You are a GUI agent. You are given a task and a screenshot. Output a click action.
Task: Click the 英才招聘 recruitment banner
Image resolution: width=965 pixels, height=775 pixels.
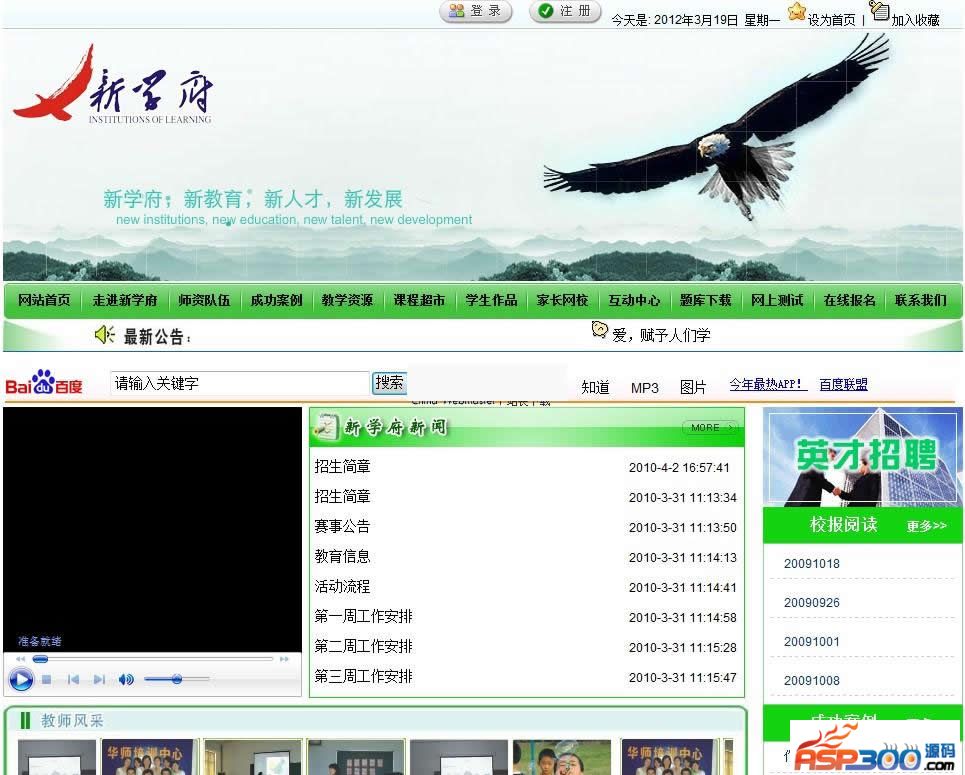(862, 457)
